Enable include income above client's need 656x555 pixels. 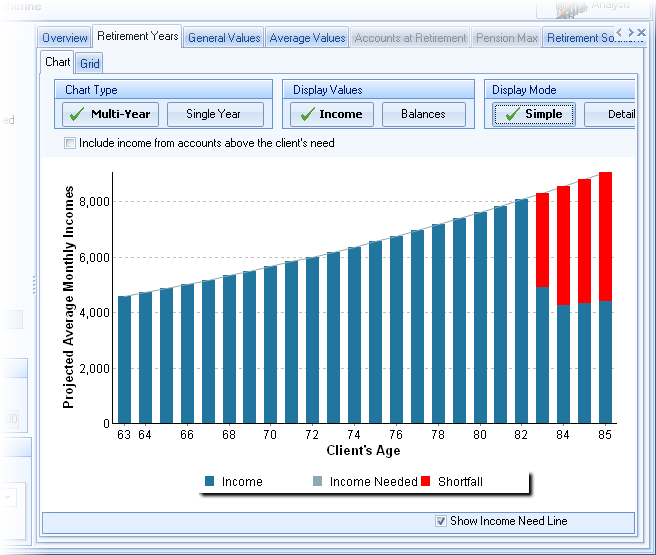tap(70, 143)
